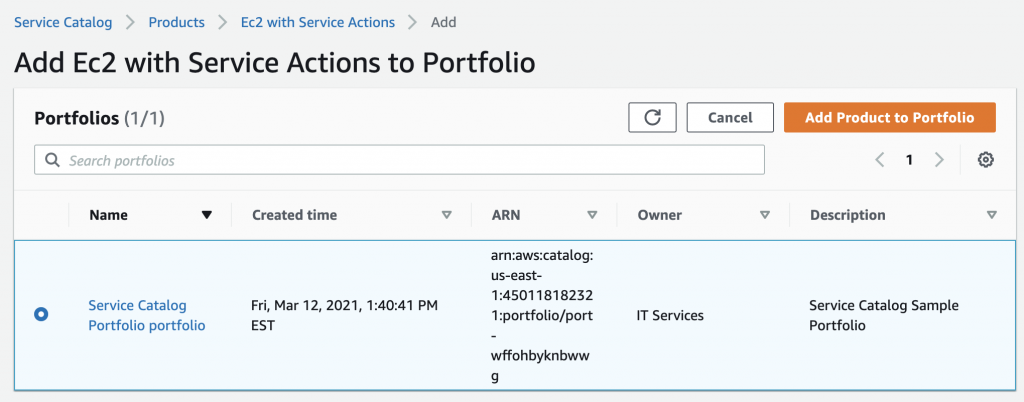Open Service Catalog Portfolio portfolio link

pyautogui.click(x=147, y=315)
